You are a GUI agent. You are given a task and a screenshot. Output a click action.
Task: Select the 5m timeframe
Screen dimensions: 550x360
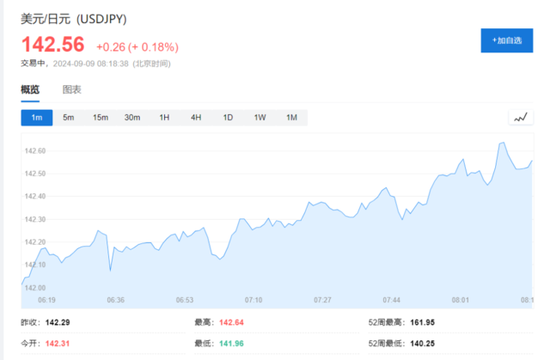point(68,118)
